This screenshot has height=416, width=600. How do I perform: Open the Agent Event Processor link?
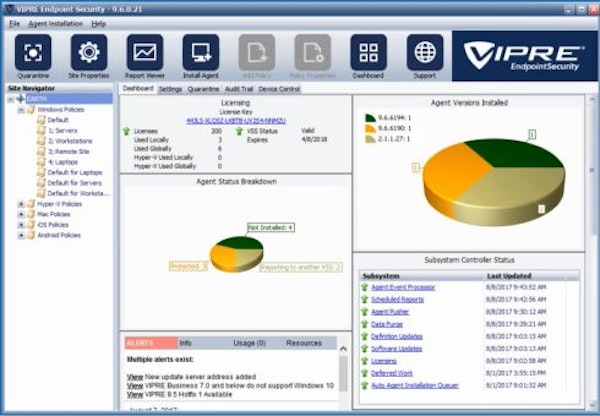(x=403, y=287)
